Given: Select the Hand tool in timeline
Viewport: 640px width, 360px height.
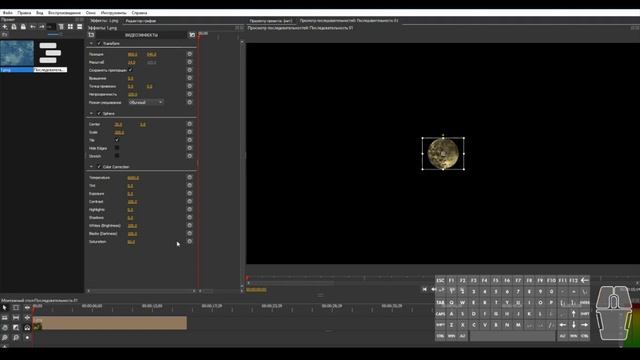Looking at the screenshot, I should pos(5,327).
